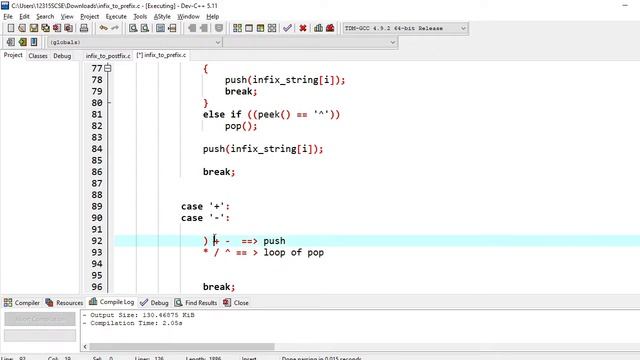
Task: Click the compile log horizontal scrollbar thumb
Action: (182, 347)
